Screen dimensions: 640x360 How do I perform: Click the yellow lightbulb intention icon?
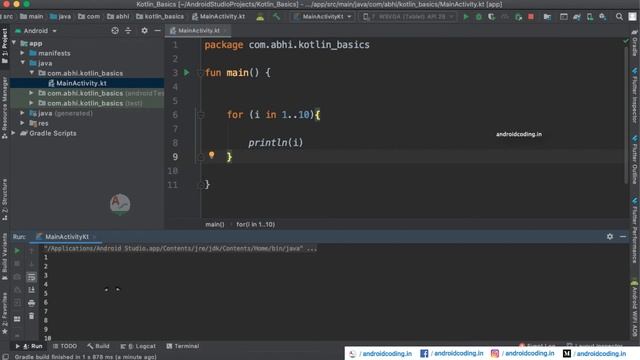pyautogui.click(x=211, y=155)
